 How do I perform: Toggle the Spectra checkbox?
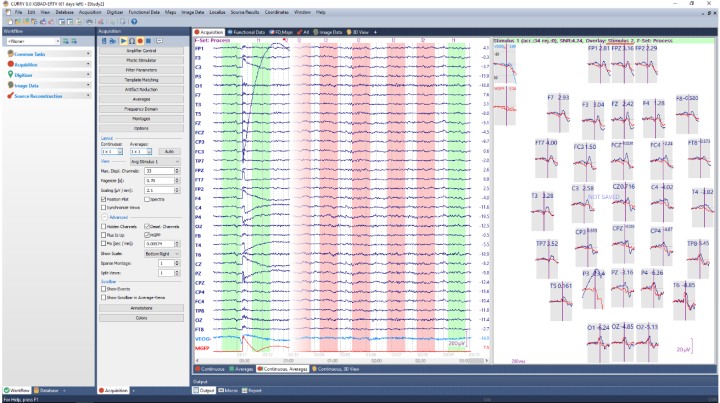147,199
